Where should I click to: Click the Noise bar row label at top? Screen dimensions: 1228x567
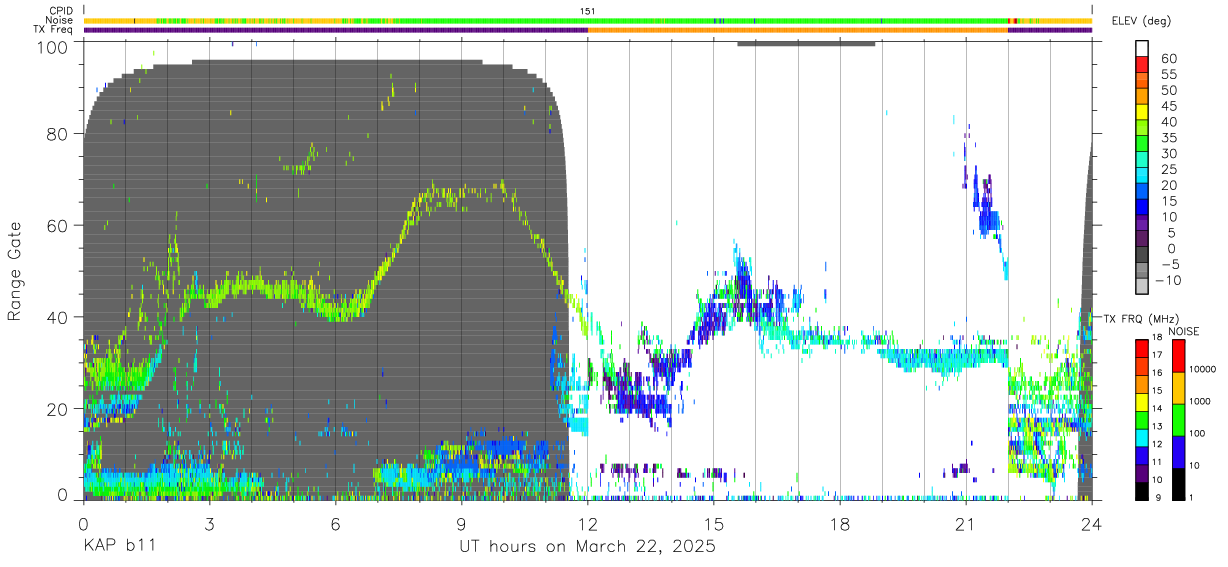pos(59,20)
